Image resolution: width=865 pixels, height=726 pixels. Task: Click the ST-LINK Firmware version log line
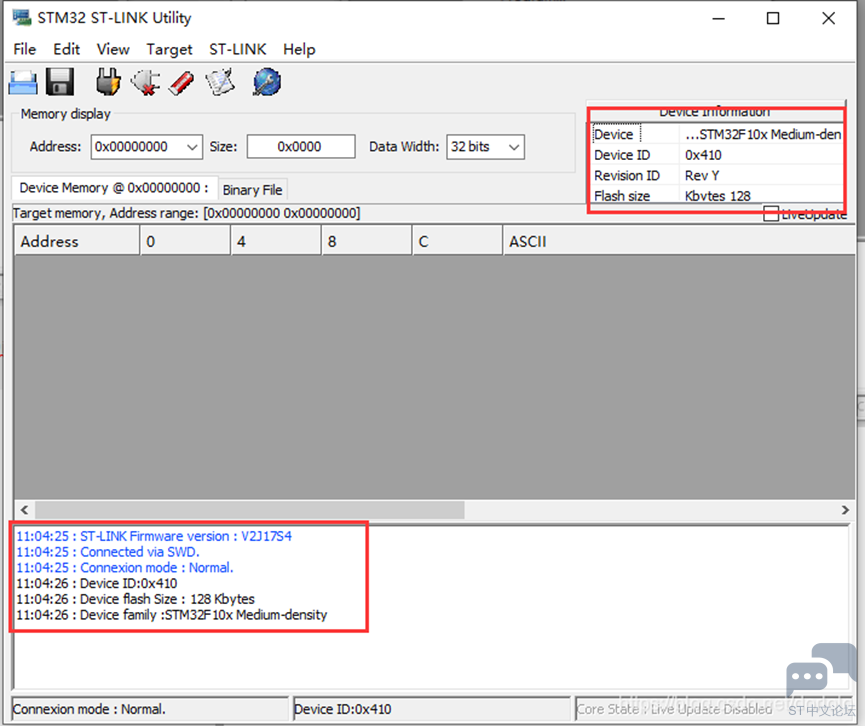pos(154,536)
